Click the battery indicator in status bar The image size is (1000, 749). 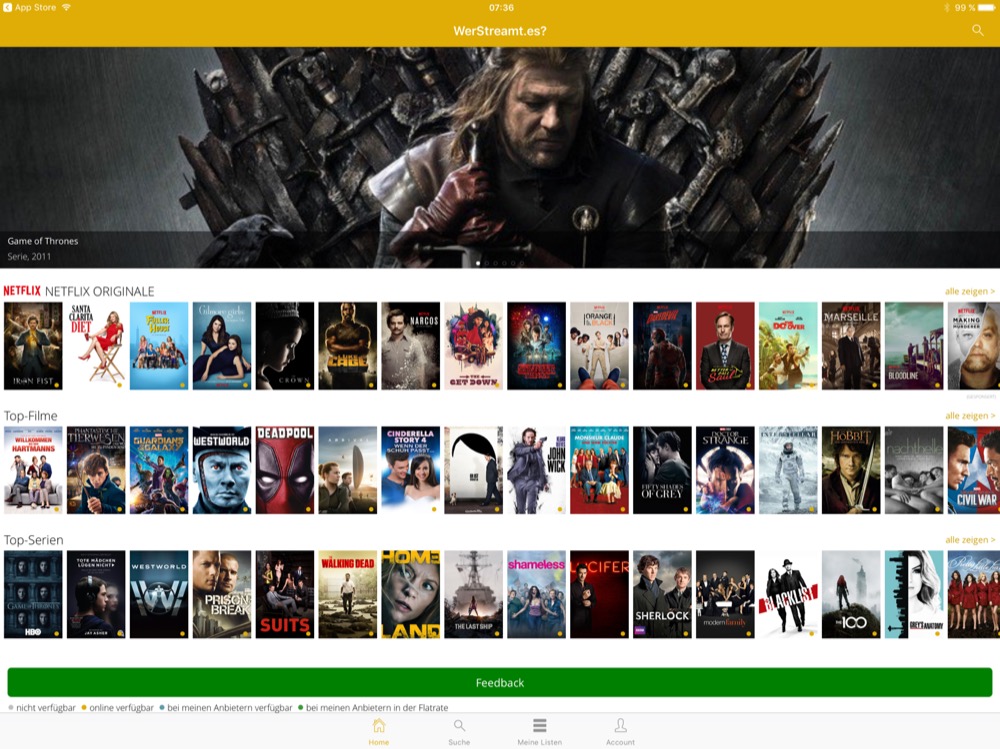pos(986,8)
